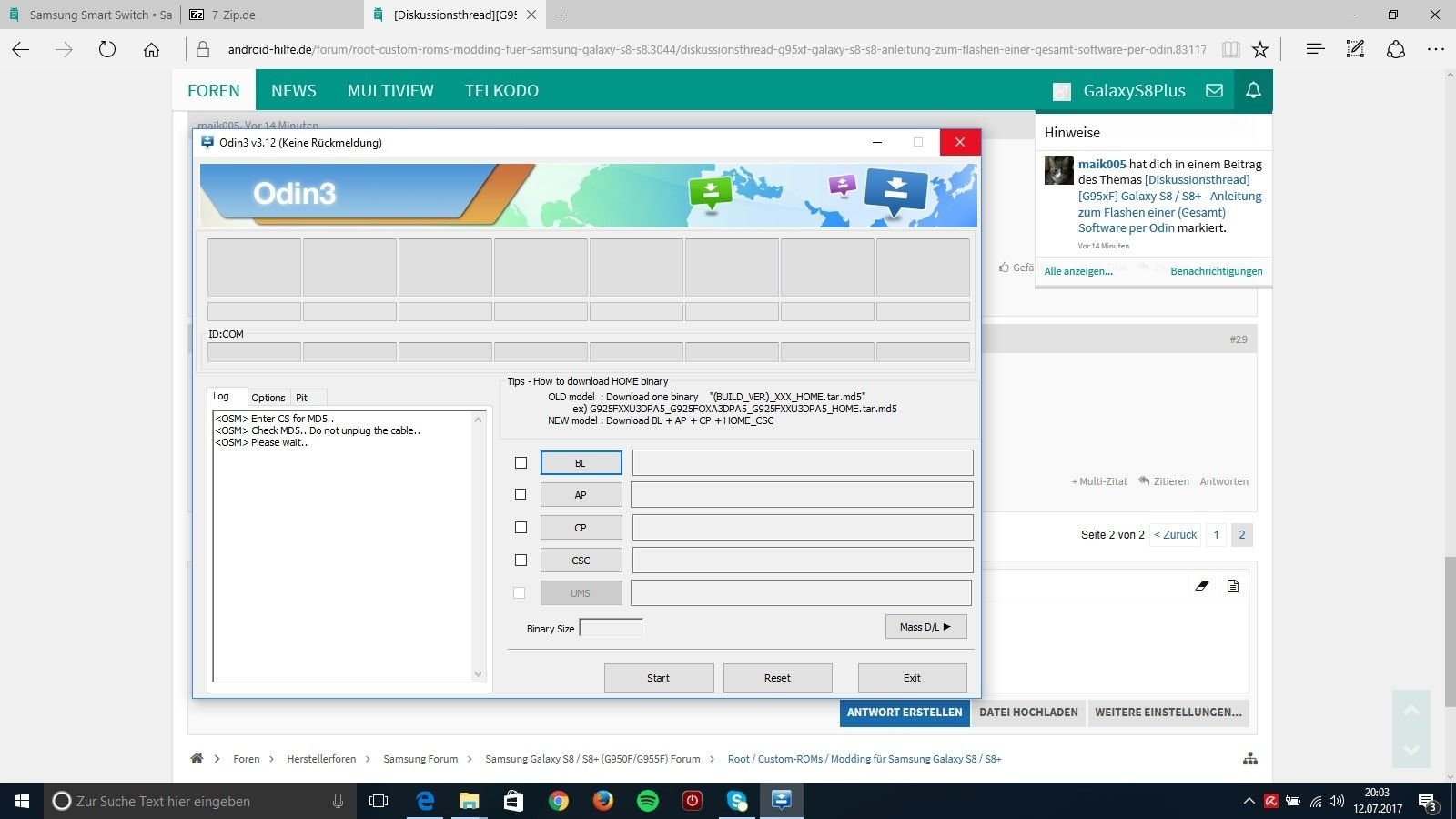Click the BL file path field
The width and height of the screenshot is (1456, 819).
click(803, 462)
